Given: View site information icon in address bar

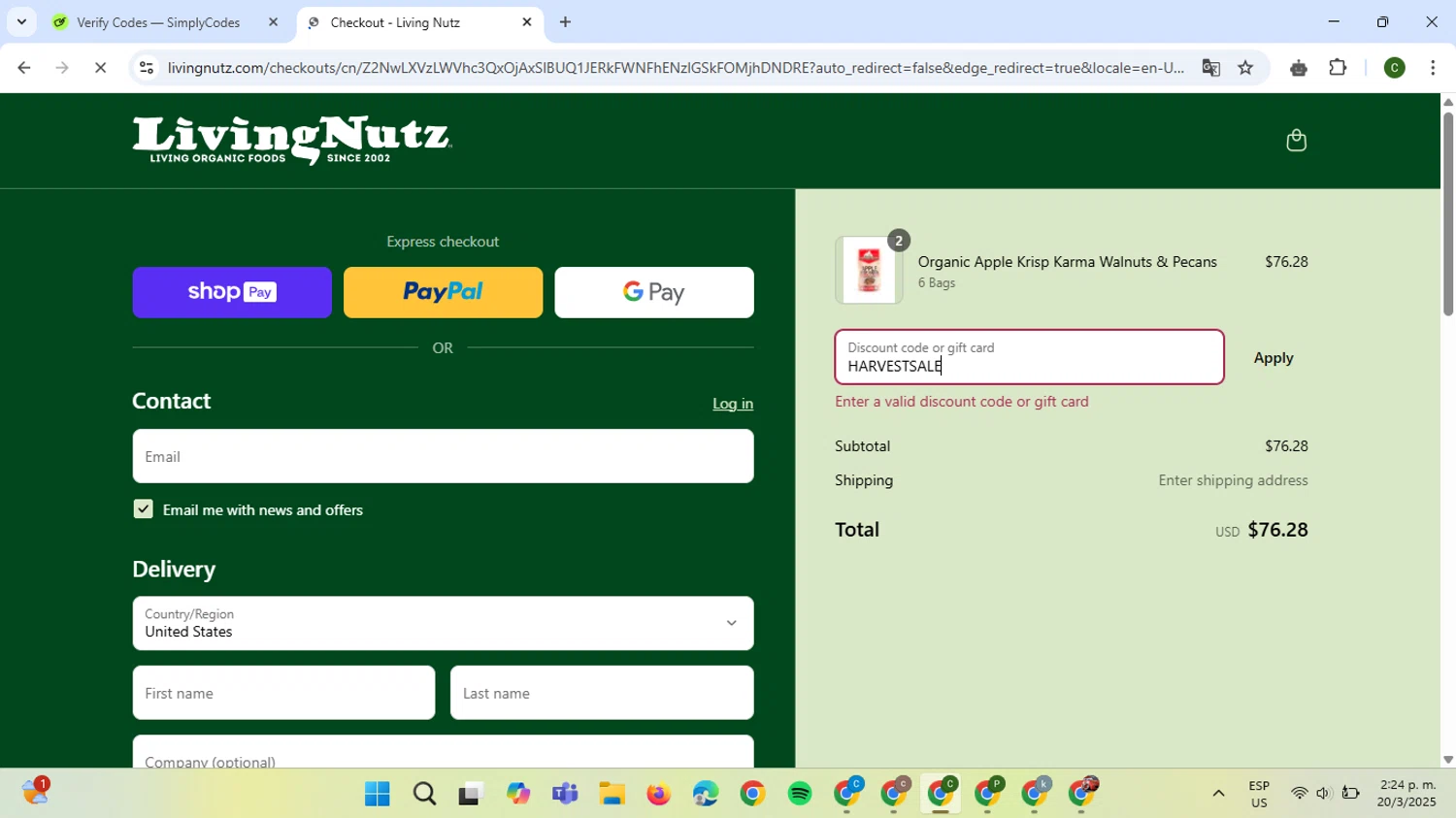Looking at the screenshot, I should 147,68.
